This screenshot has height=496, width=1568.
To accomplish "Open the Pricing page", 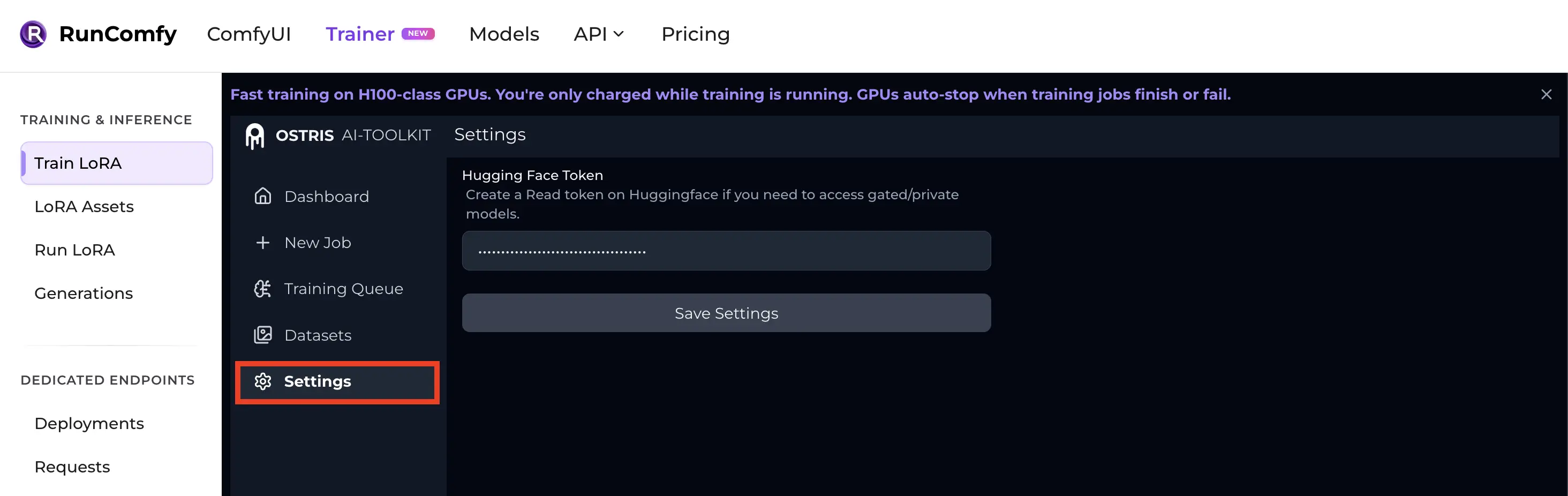I will [x=696, y=35].
